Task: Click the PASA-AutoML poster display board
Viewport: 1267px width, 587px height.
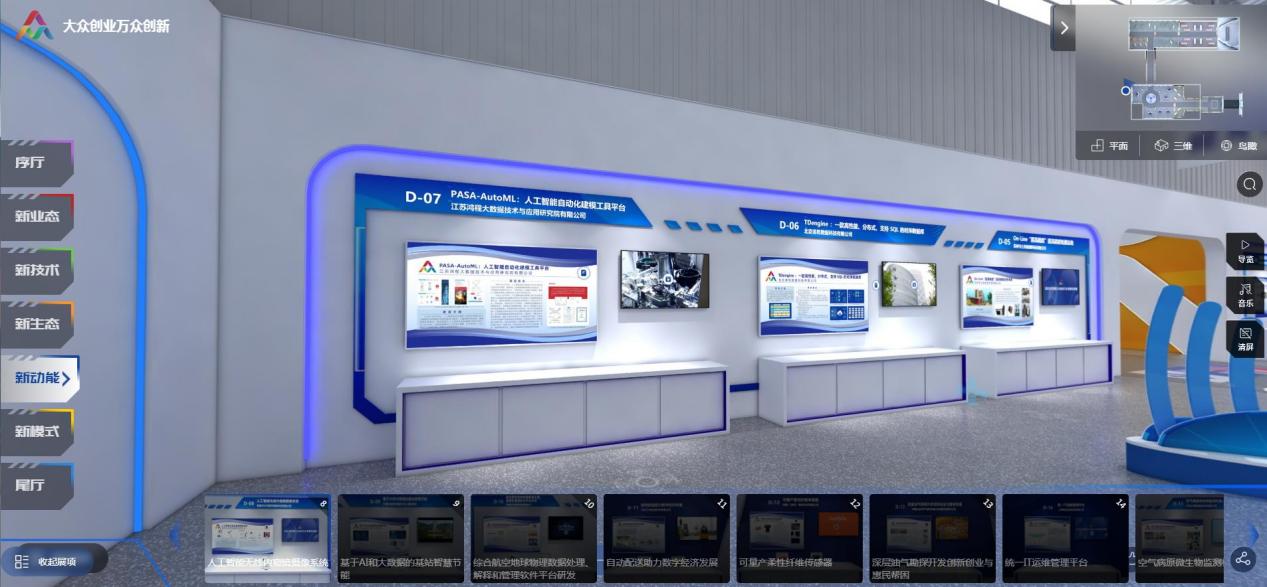Action: (501, 294)
